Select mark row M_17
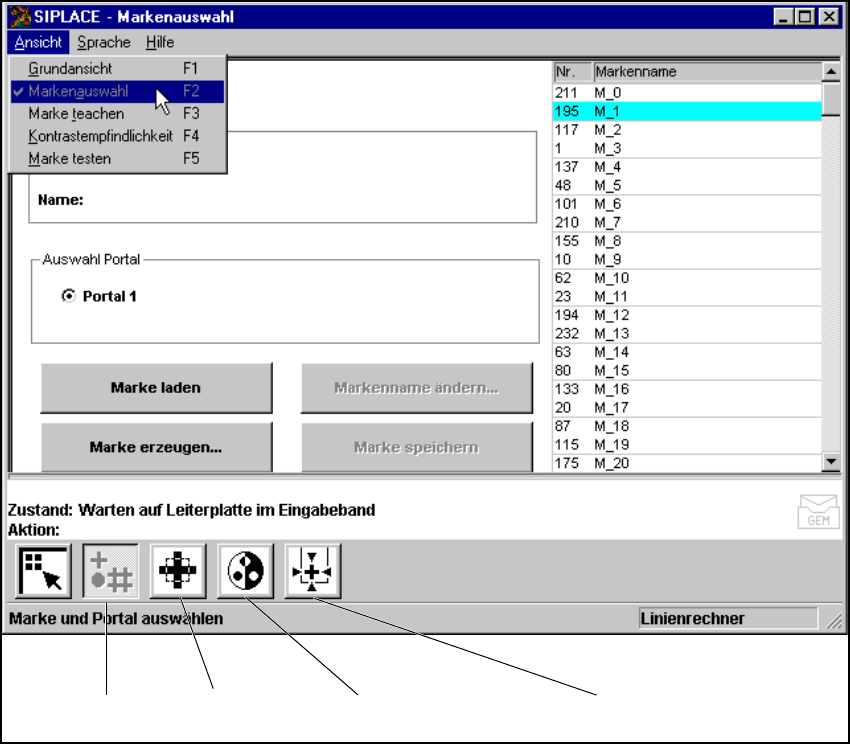850x744 pixels. coord(687,408)
